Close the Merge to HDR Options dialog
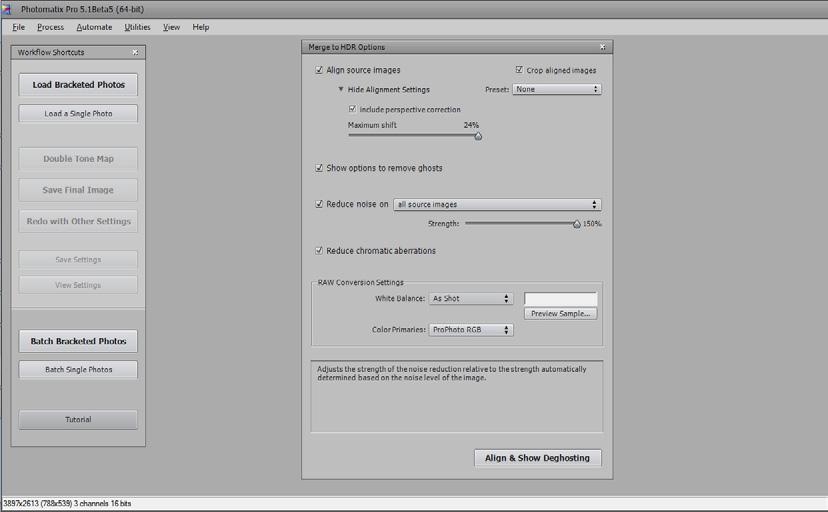Image resolution: width=828 pixels, height=512 pixels. point(603,47)
